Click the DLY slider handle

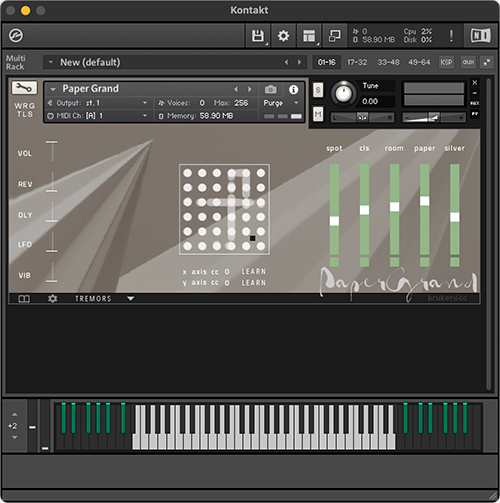pos(52,221)
